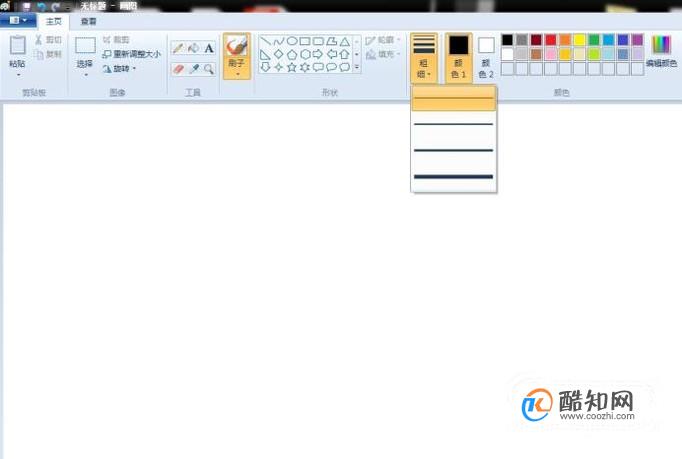Click the Save icon in title bar
682x459 pixels.
point(27,7)
